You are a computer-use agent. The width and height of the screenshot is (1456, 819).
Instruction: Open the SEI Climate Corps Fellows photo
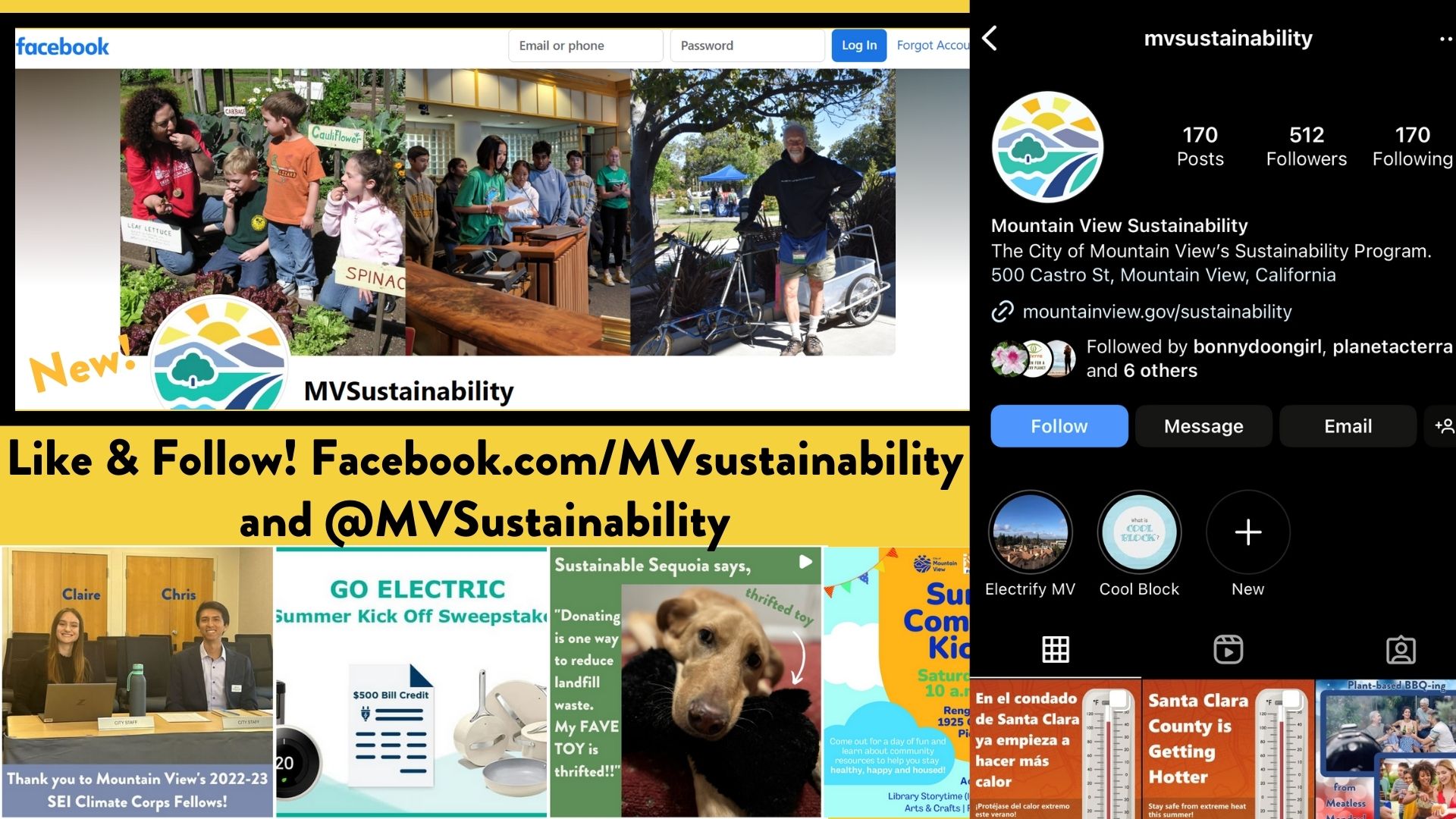137,682
